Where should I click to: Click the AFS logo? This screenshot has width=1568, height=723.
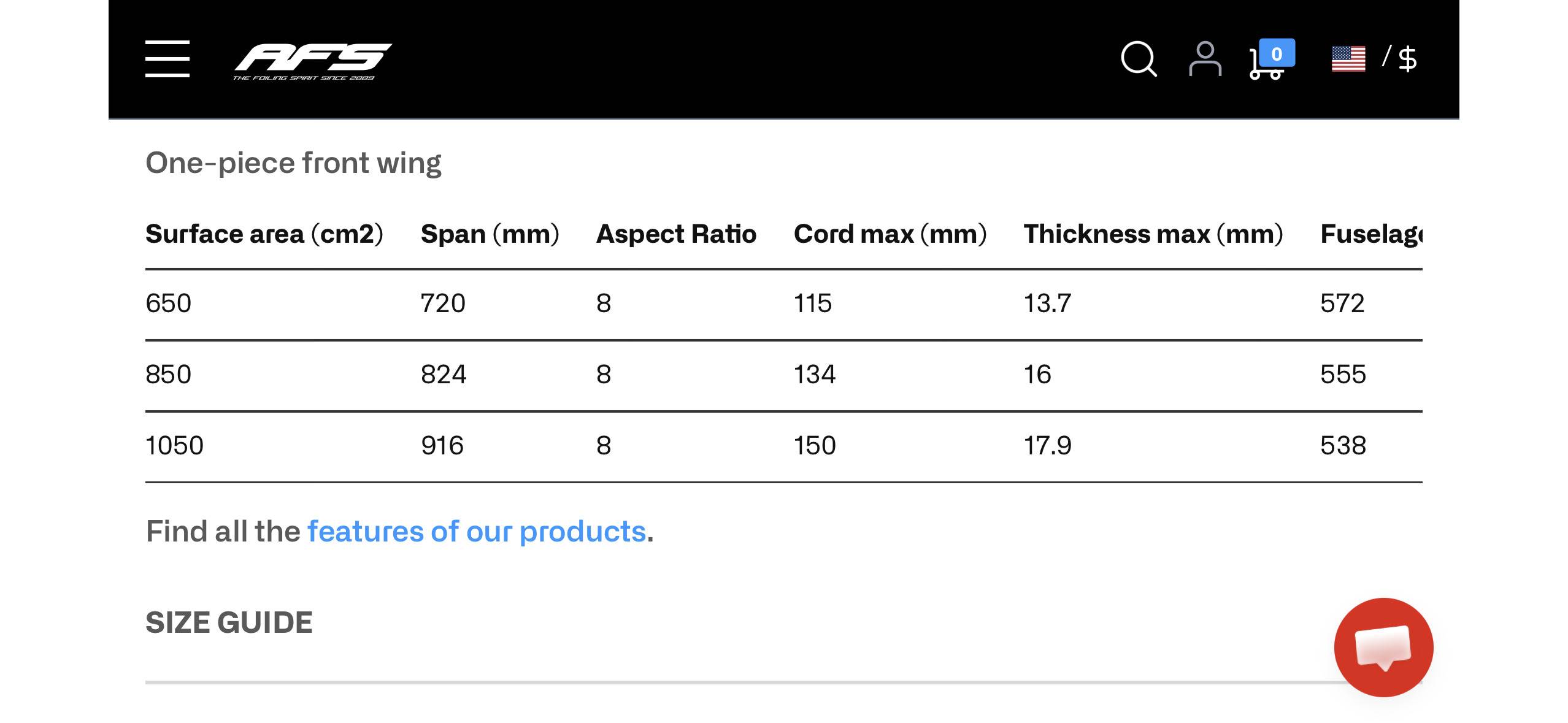312,61
